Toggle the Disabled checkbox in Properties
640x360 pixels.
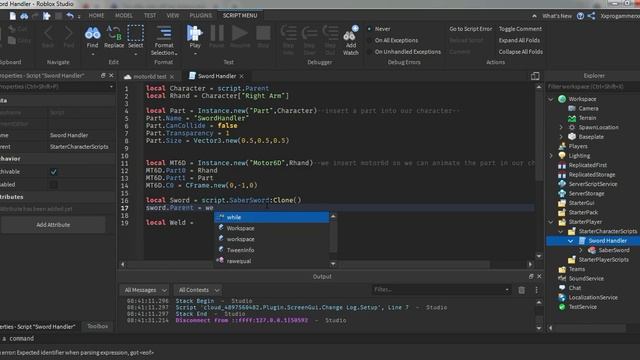tap(53, 184)
